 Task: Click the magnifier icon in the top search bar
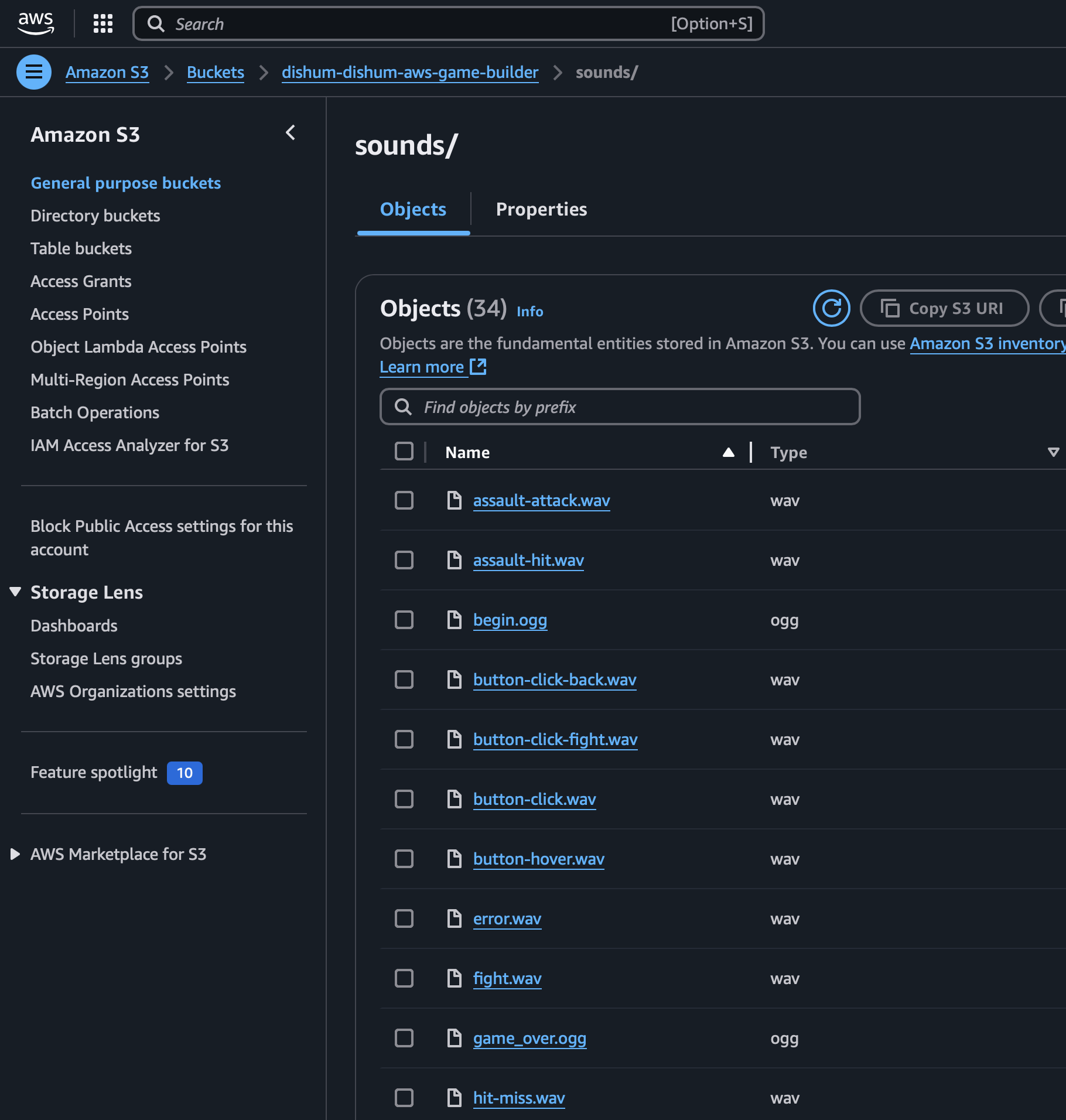156,23
